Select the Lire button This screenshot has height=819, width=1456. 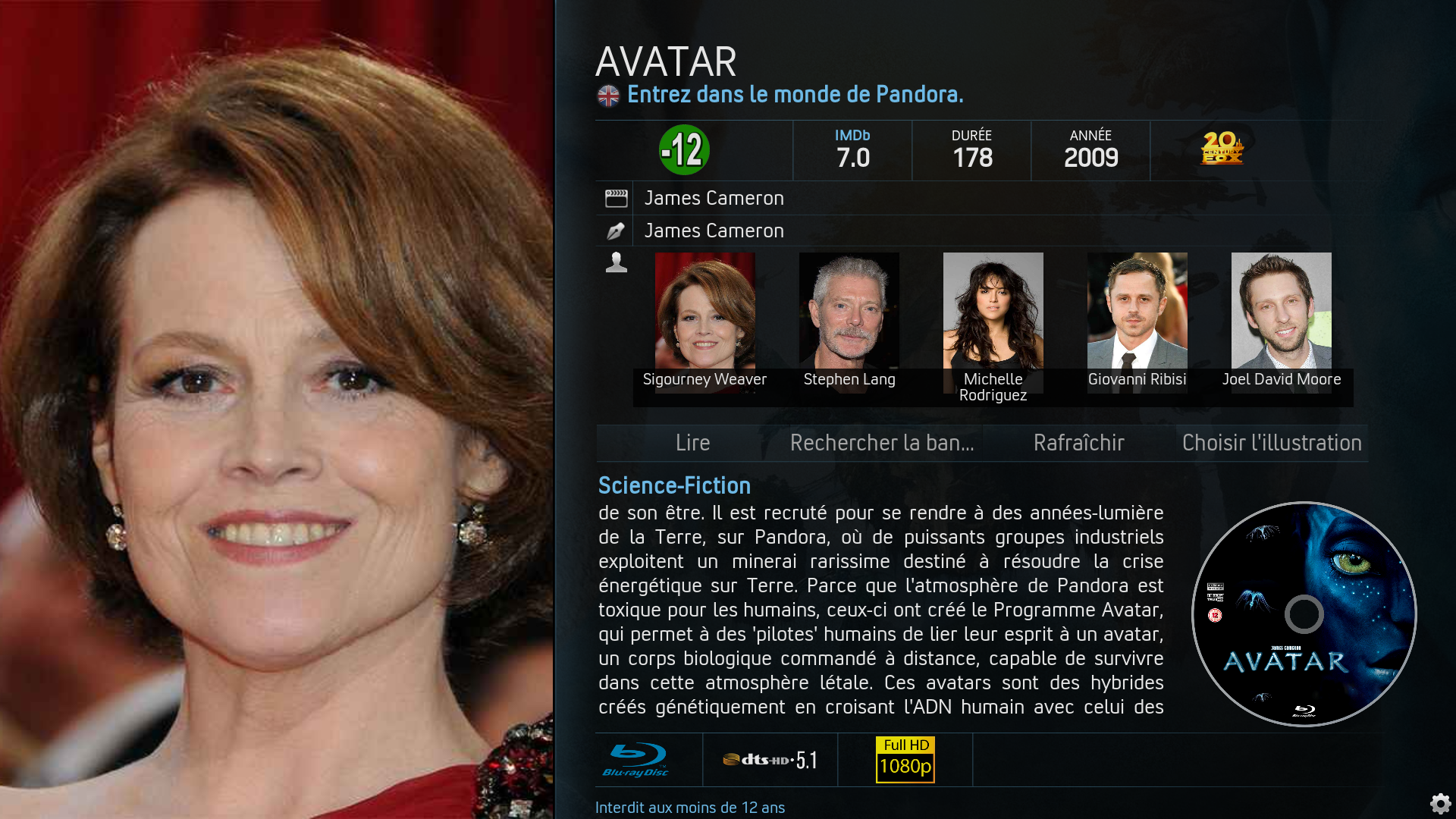tap(692, 443)
